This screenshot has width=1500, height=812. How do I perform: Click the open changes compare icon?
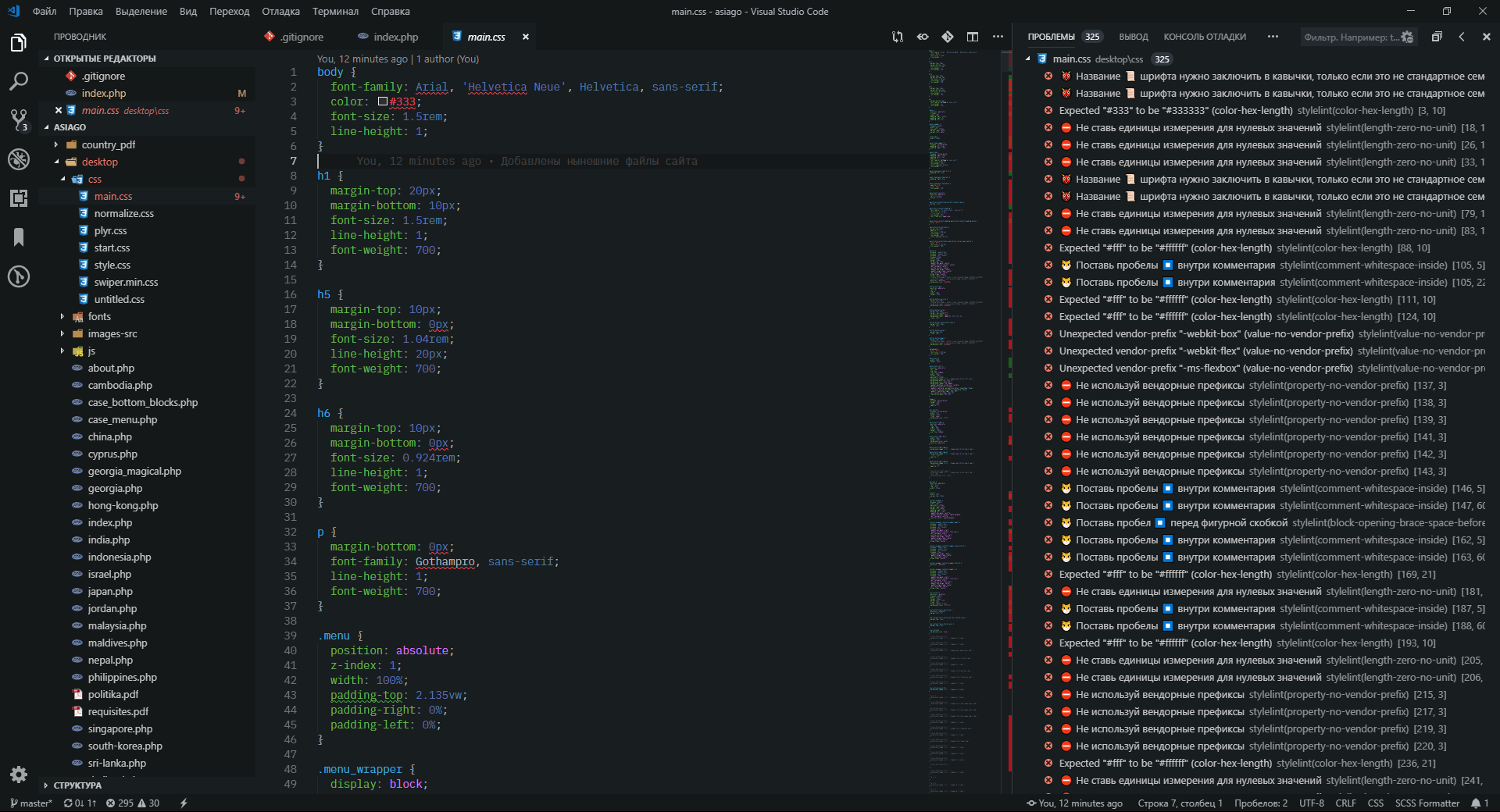pos(898,37)
